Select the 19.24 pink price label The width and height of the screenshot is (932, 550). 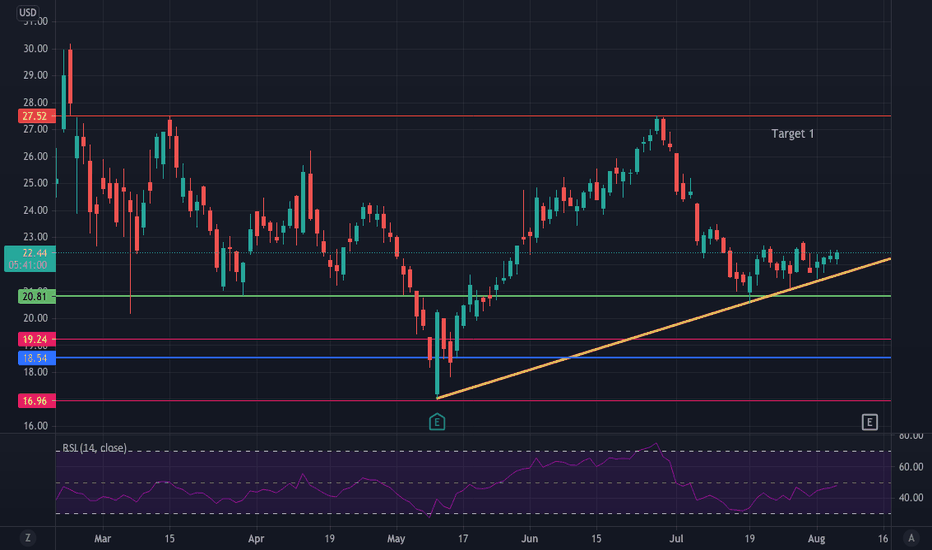[x=36, y=340]
